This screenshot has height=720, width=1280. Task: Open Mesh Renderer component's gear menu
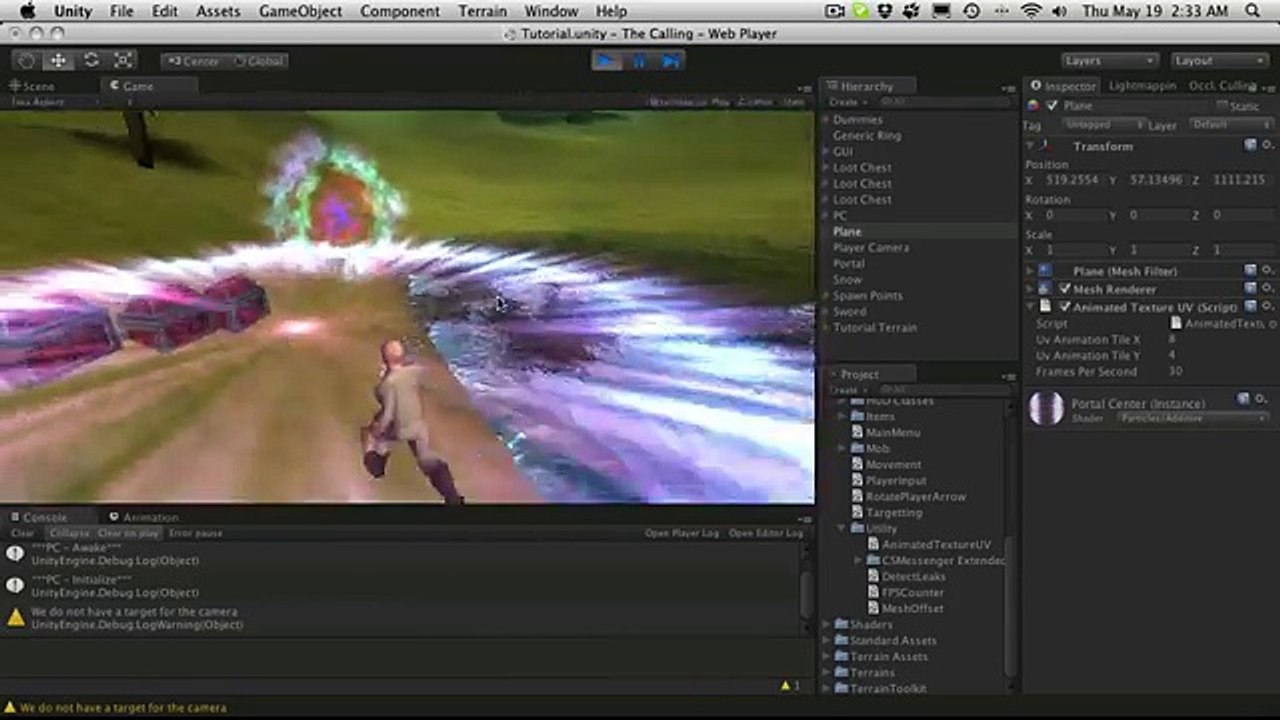[x=1268, y=289]
